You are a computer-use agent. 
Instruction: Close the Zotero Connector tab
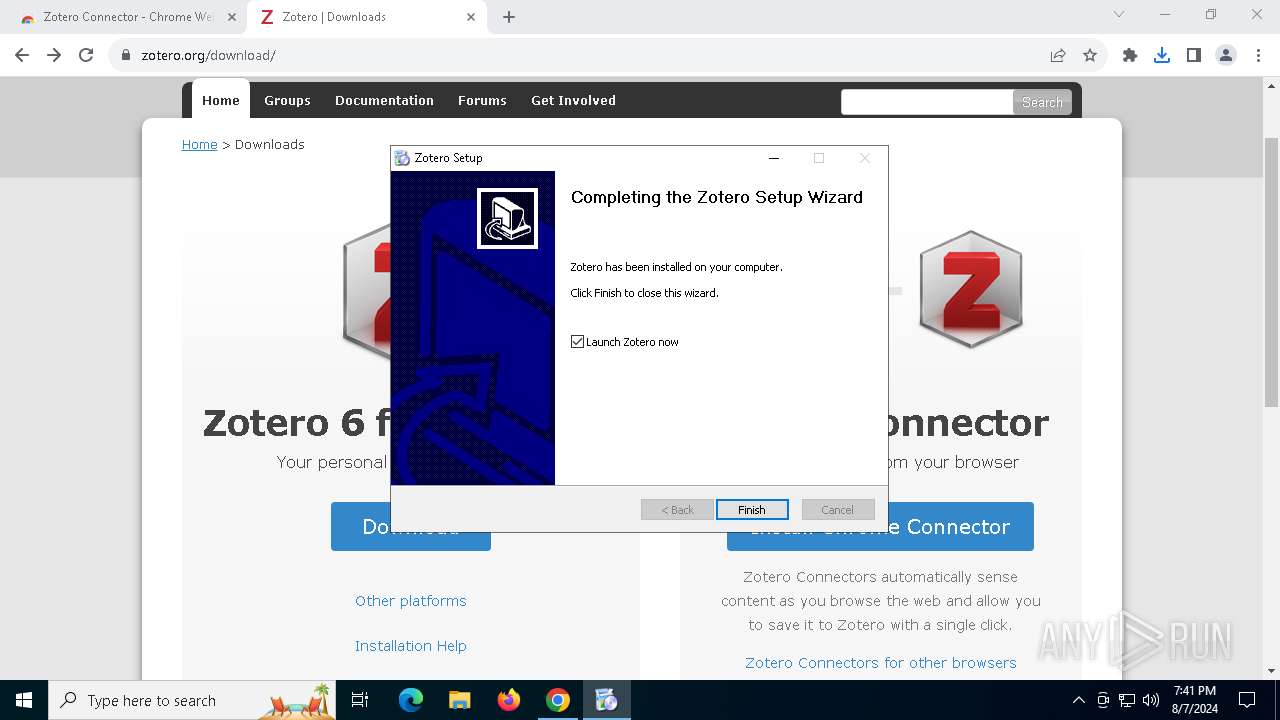232,17
